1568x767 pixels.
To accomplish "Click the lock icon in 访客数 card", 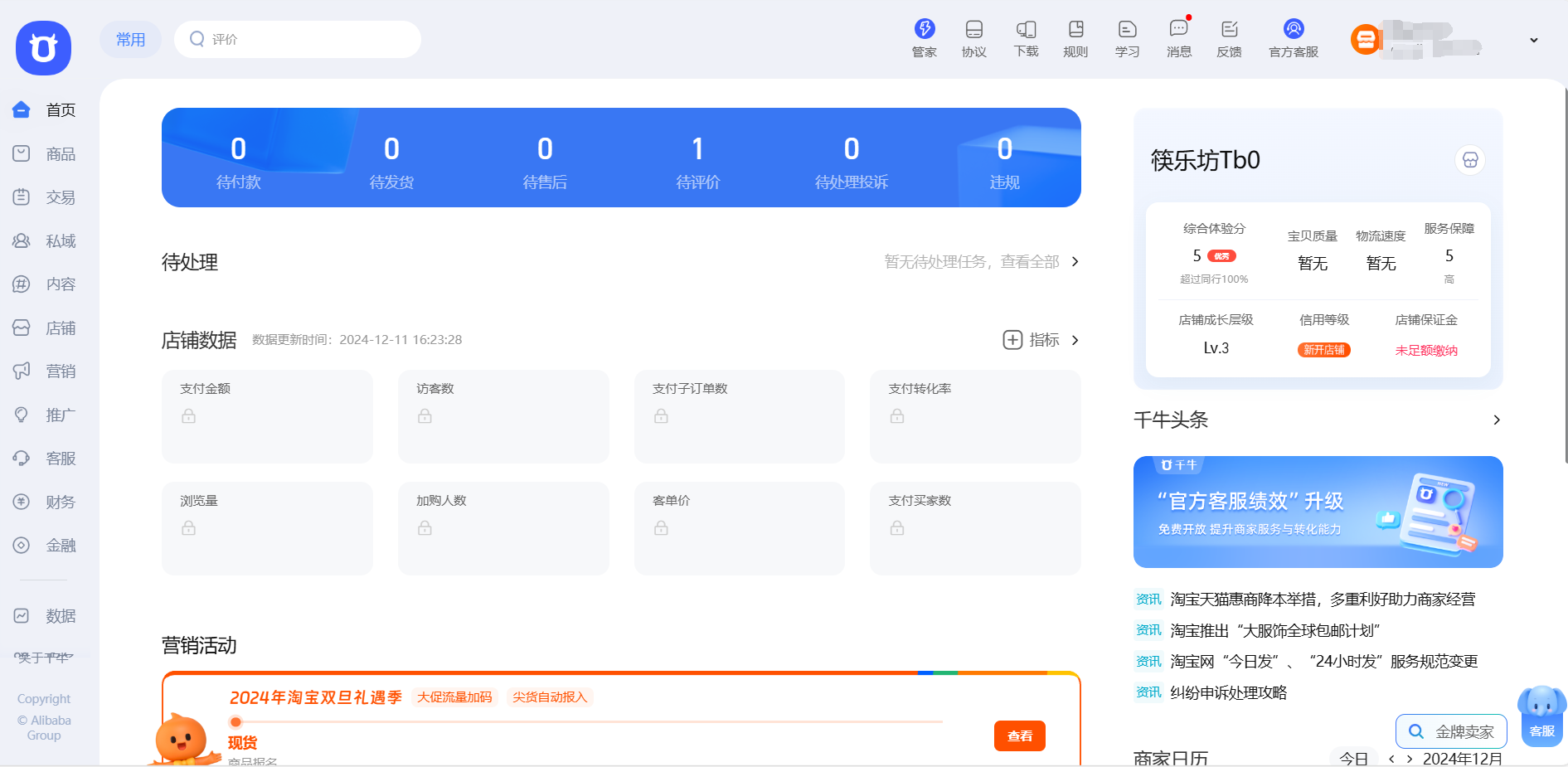I will 425,416.
